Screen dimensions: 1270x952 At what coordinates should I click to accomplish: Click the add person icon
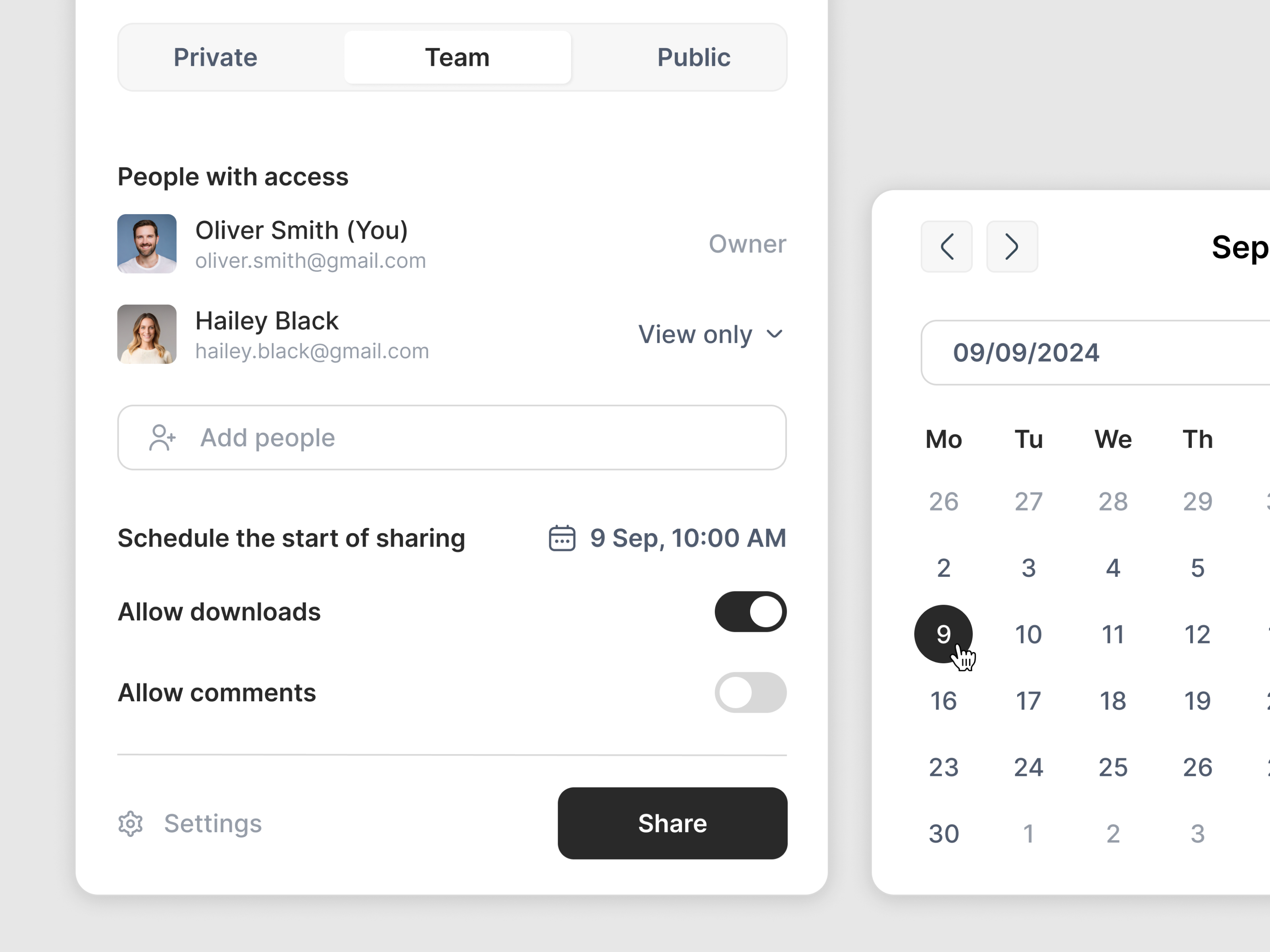tap(162, 438)
